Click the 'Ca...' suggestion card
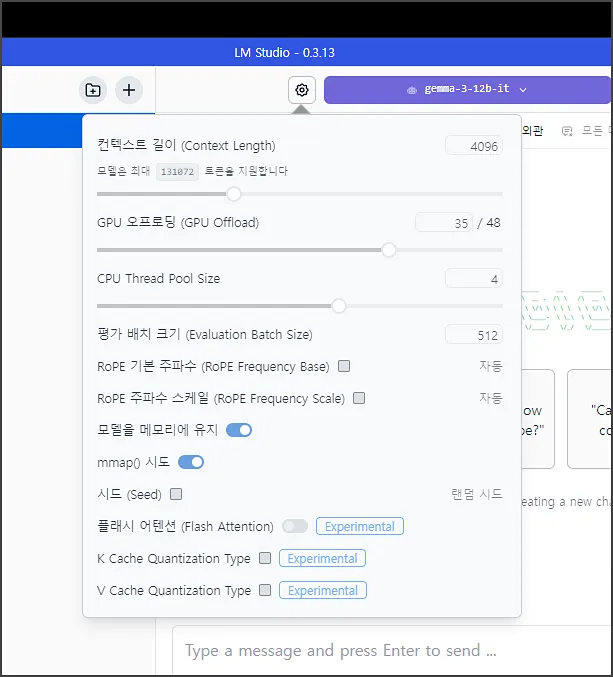The width and height of the screenshot is (613, 677). coord(590,419)
